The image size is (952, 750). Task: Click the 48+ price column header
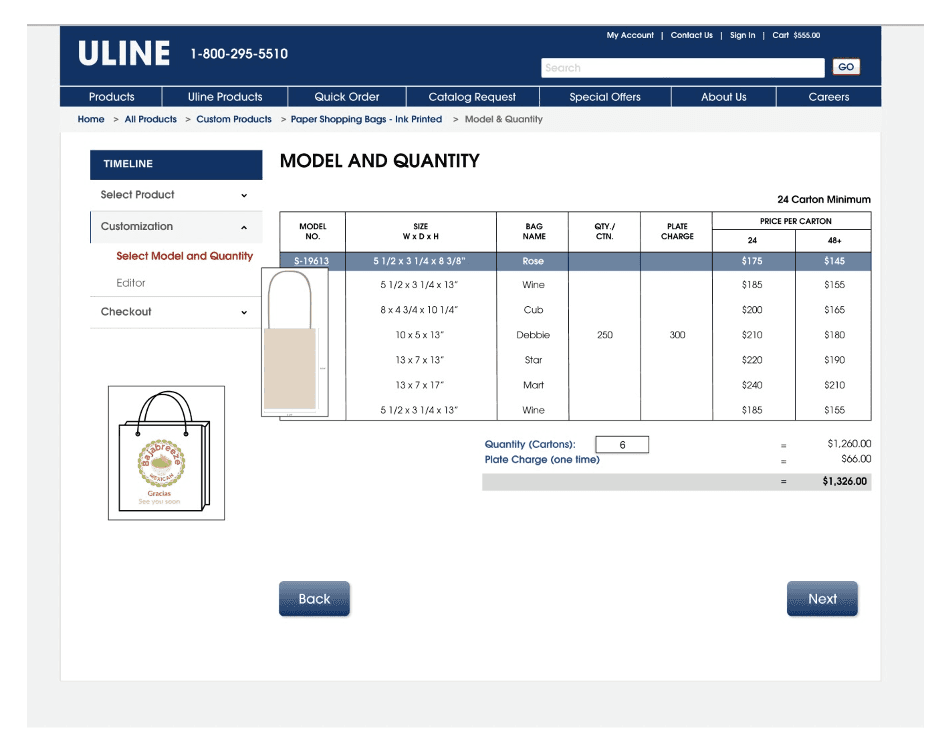834,240
